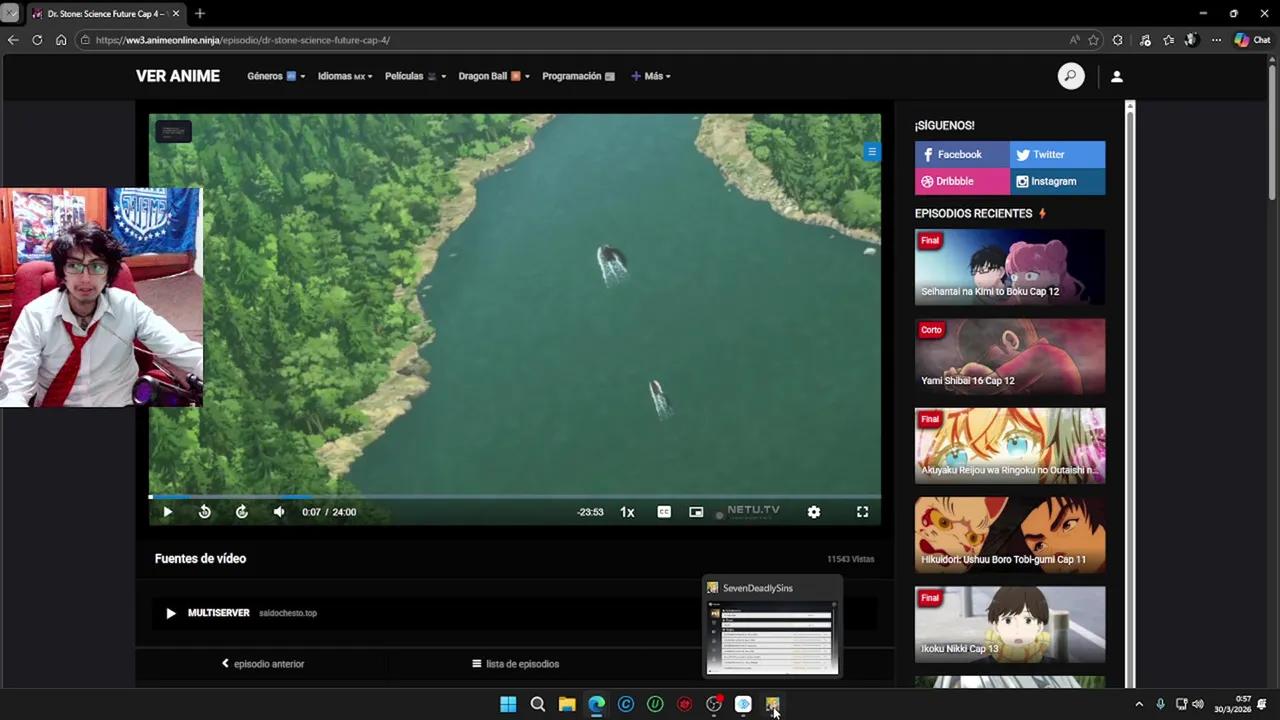Select the Dr. Stone Science Future tab
This screenshot has width=1280, height=720.
(x=105, y=13)
